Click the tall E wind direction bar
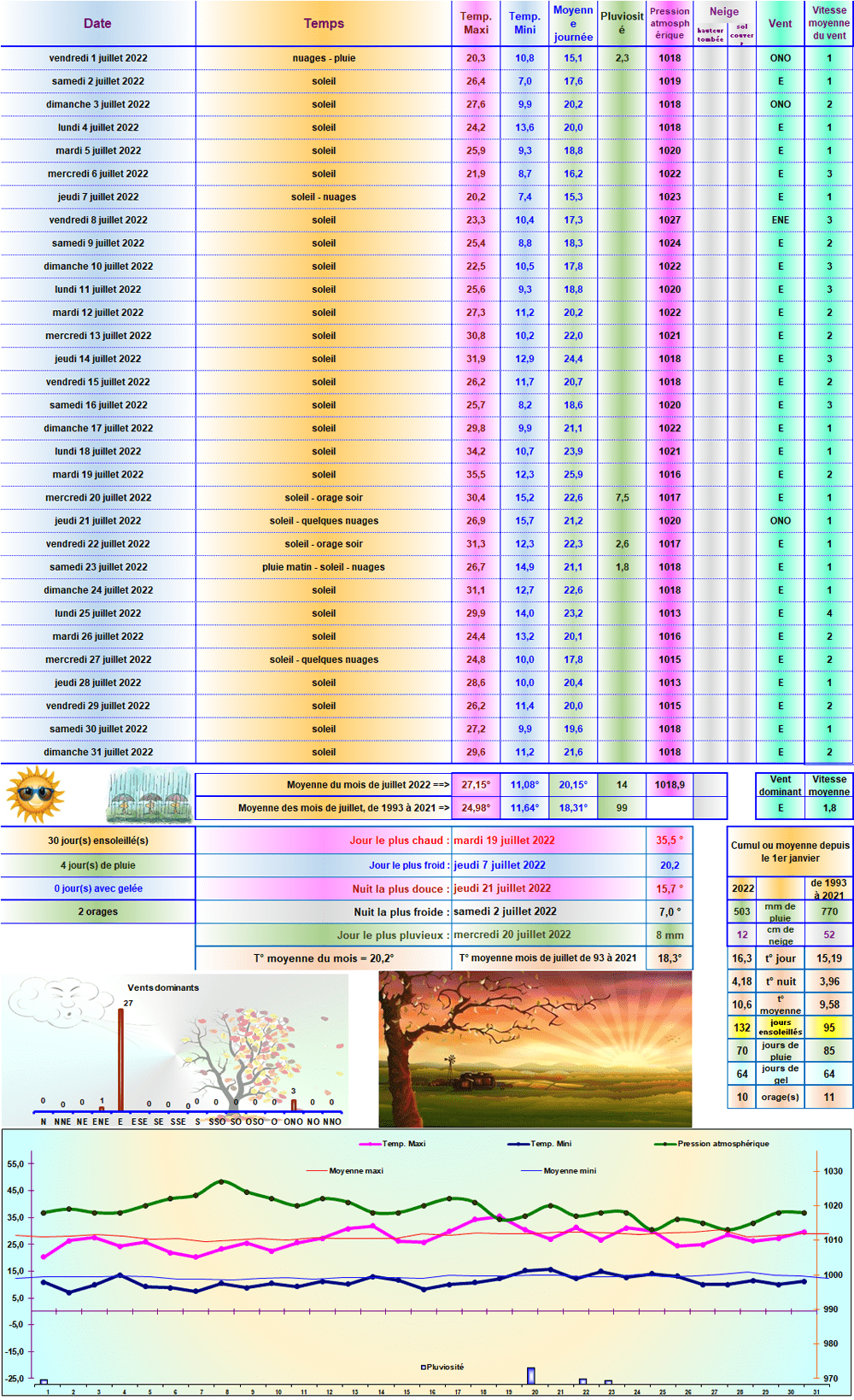 click(120, 1060)
